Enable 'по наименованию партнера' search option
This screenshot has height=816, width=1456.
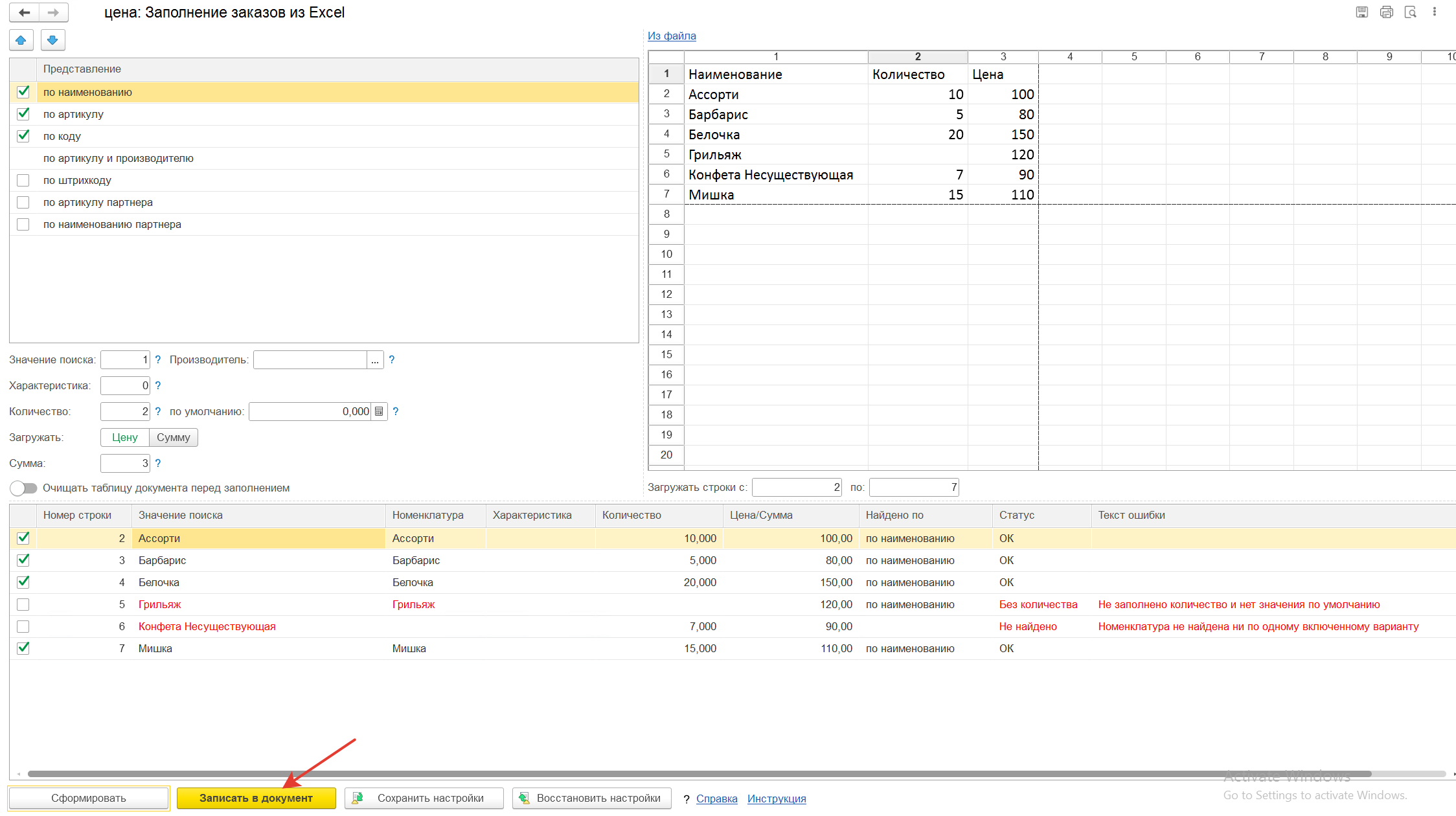[23, 224]
